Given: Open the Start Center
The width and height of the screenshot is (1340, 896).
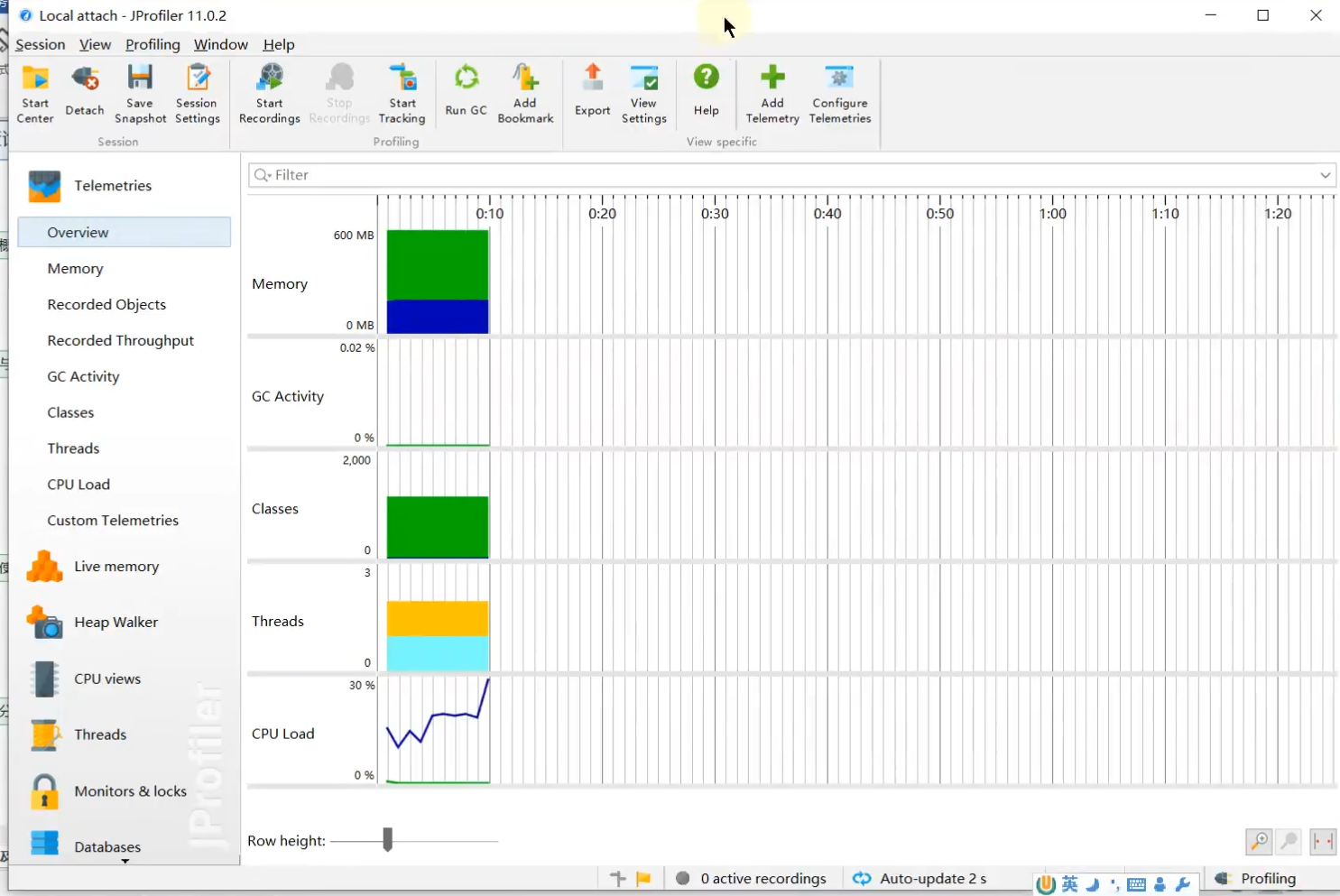Looking at the screenshot, I should tap(35, 94).
